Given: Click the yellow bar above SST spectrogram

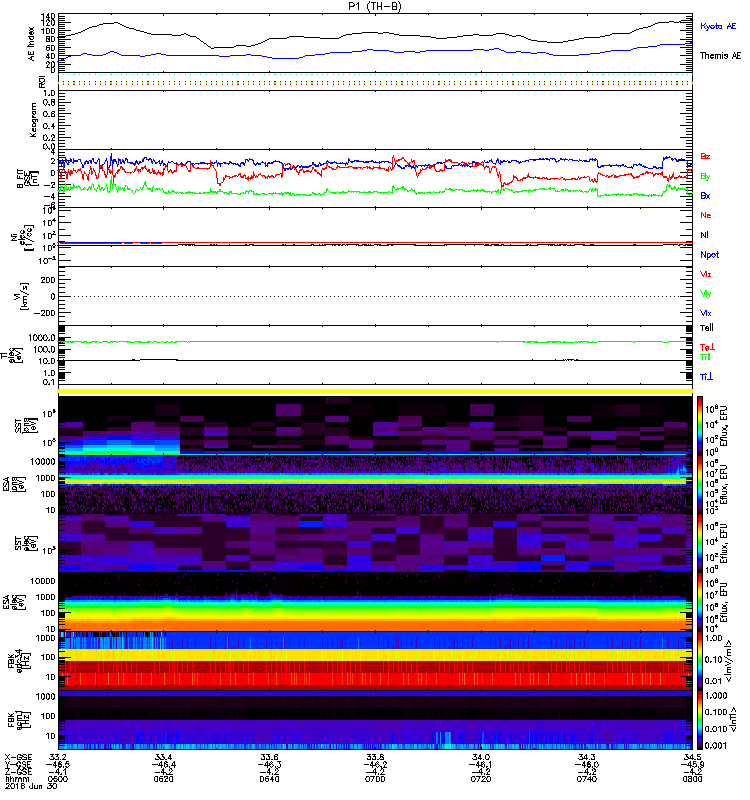Looking at the screenshot, I should pyautogui.click(x=375, y=391).
